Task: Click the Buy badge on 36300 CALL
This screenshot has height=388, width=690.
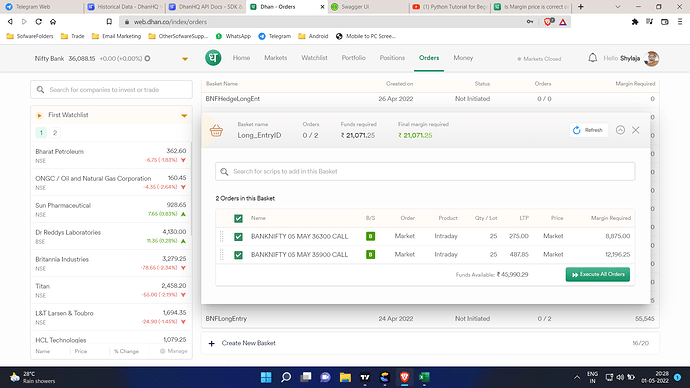Action: tap(371, 236)
